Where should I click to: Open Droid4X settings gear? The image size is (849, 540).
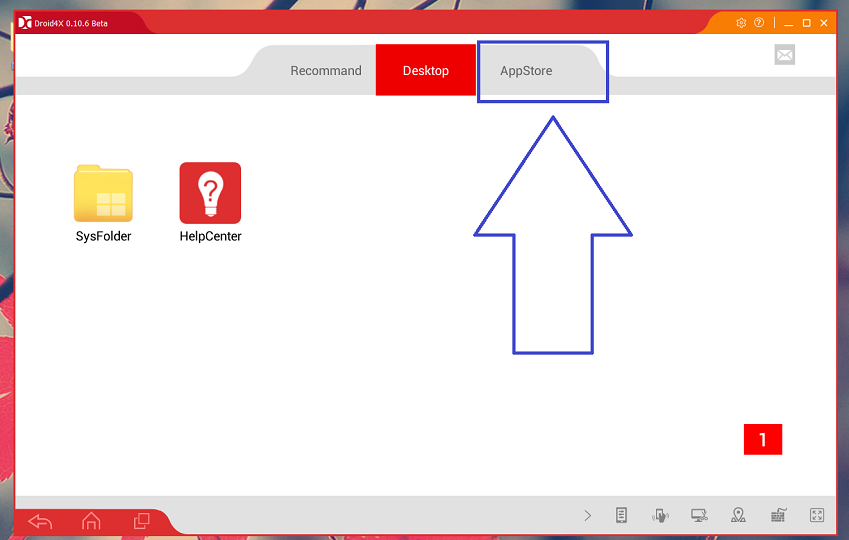coord(741,23)
